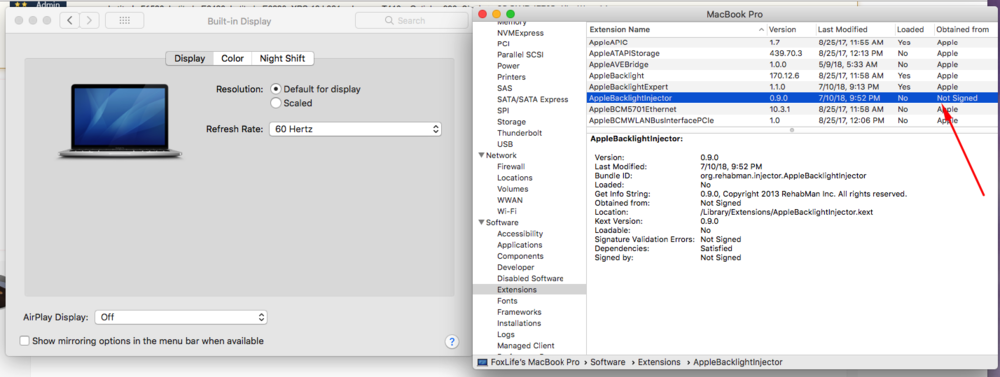The height and width of the screenshot is (377, 1000).
Task: Select SAS in the sidebar
Action: point(504,88)
